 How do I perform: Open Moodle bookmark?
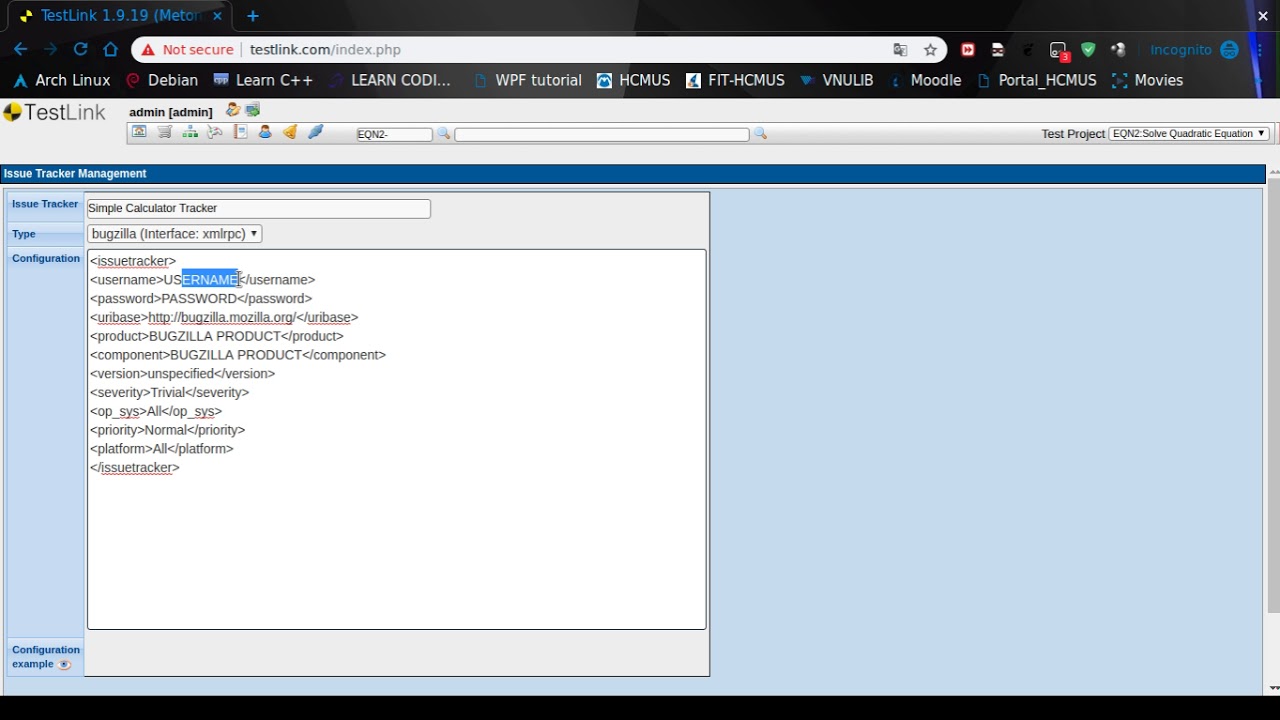(925, 80)
